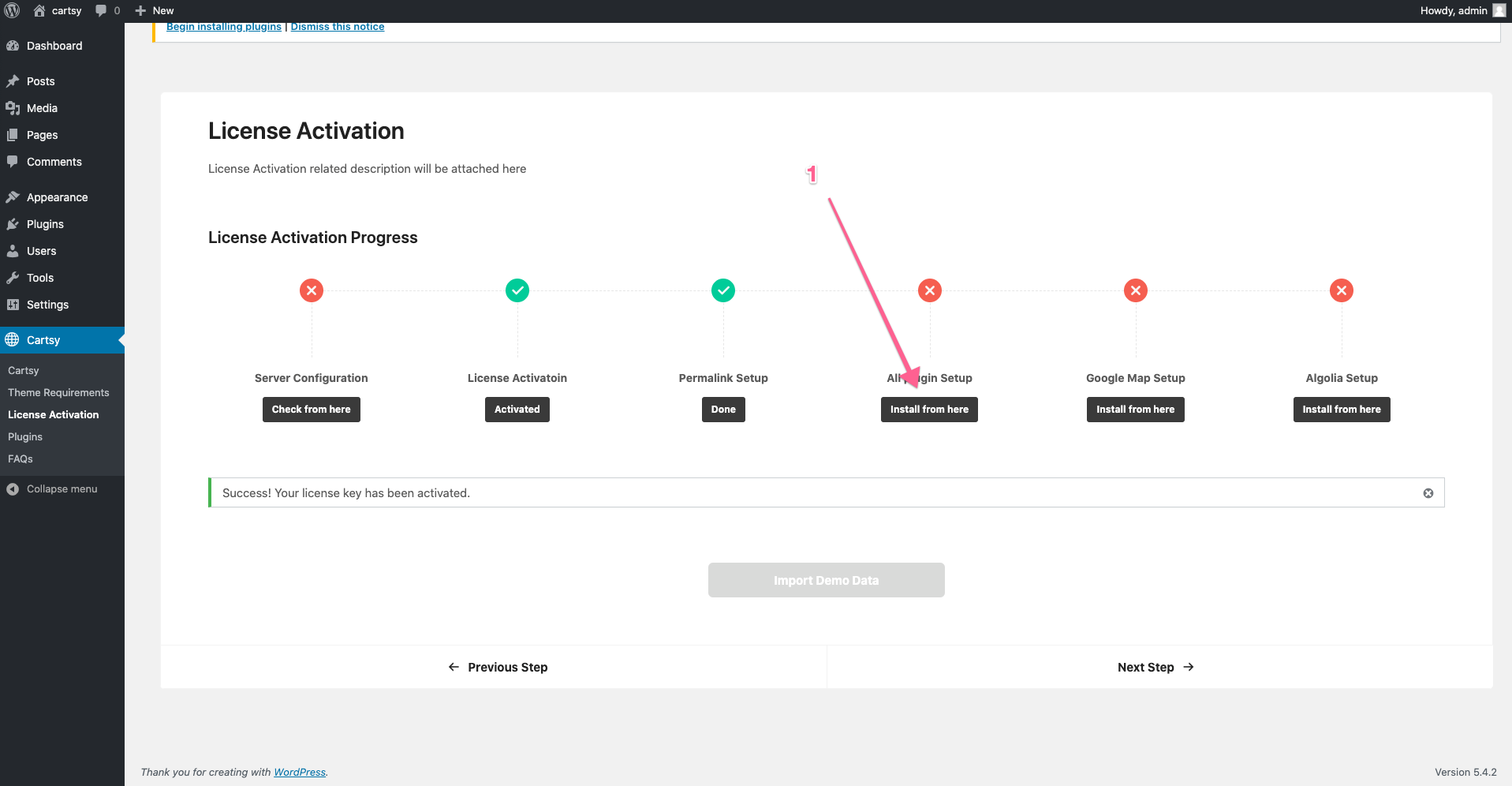This screenshot has width=1512, height=786.
Task: Dismiss the license success notice
Action: 1428,493
